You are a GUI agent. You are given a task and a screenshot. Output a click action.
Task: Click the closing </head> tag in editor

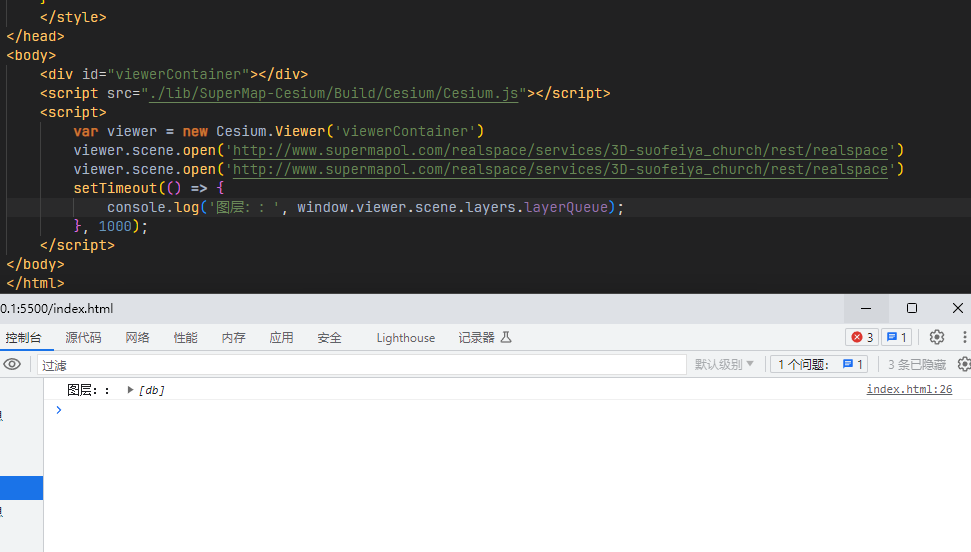(35, 36)
